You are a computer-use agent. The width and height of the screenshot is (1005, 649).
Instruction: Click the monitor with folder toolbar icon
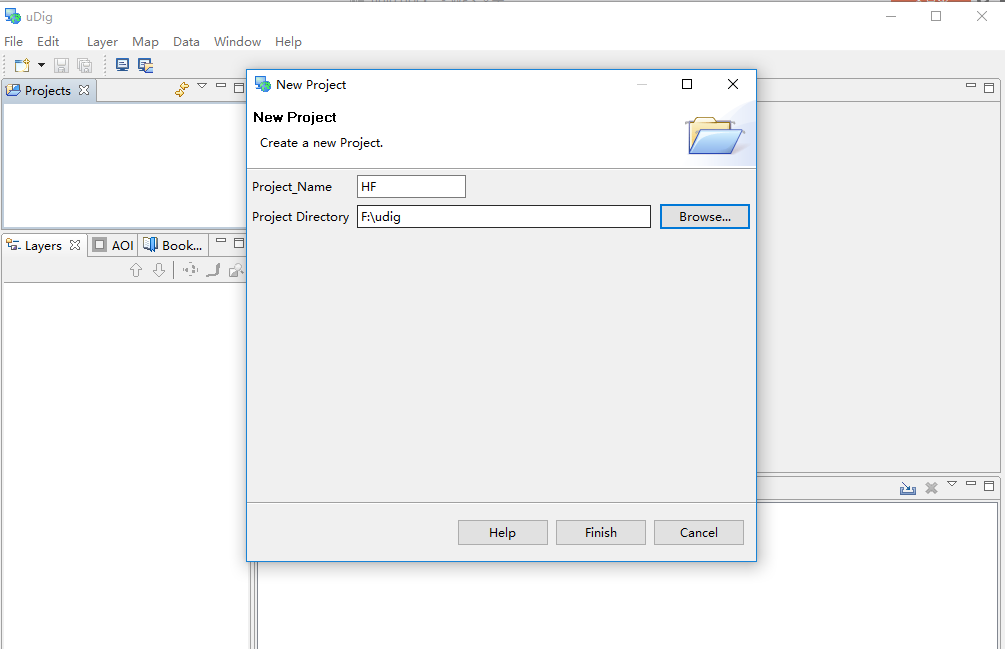point(145,65)
